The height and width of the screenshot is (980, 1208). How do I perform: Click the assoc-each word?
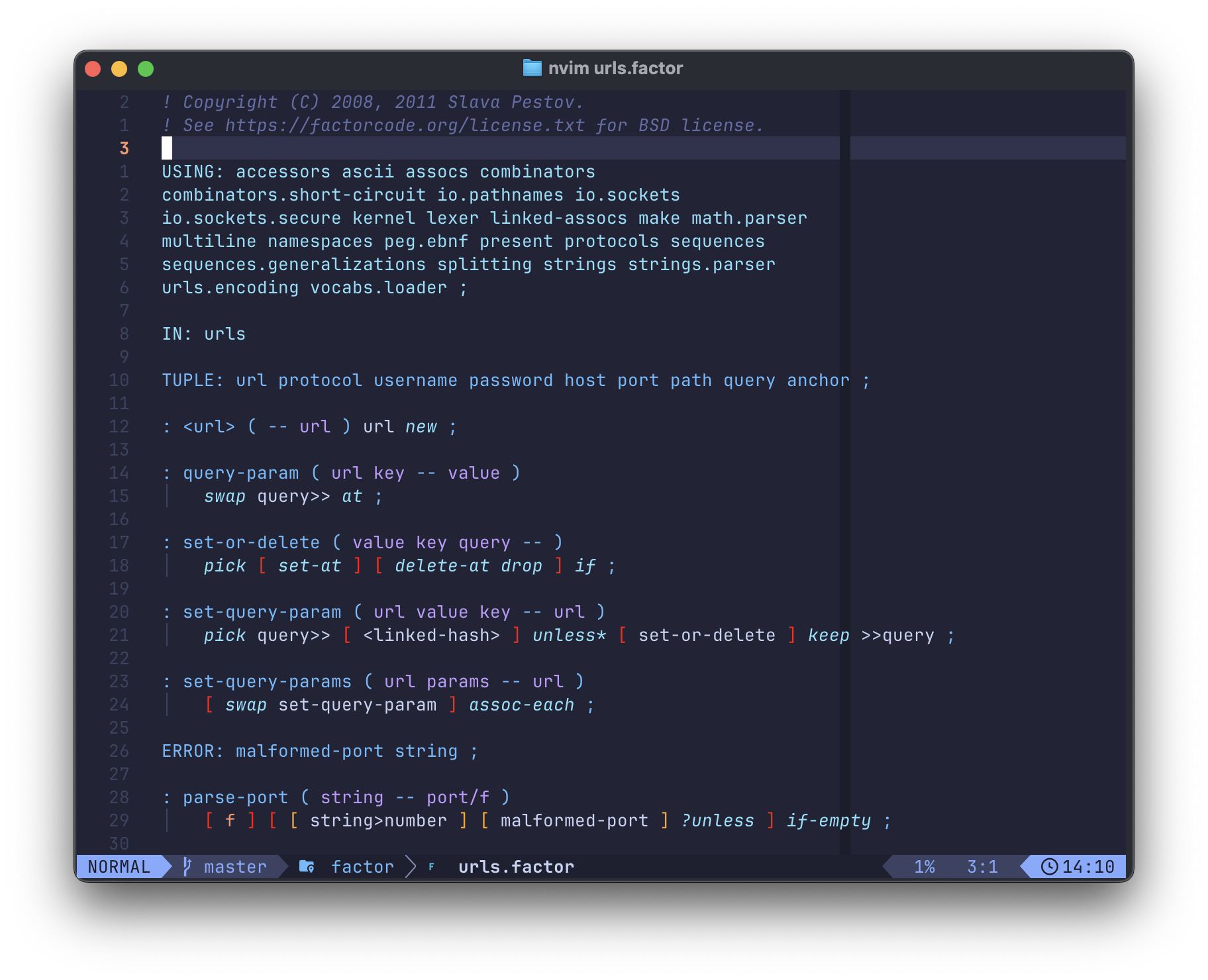point(522,705)
